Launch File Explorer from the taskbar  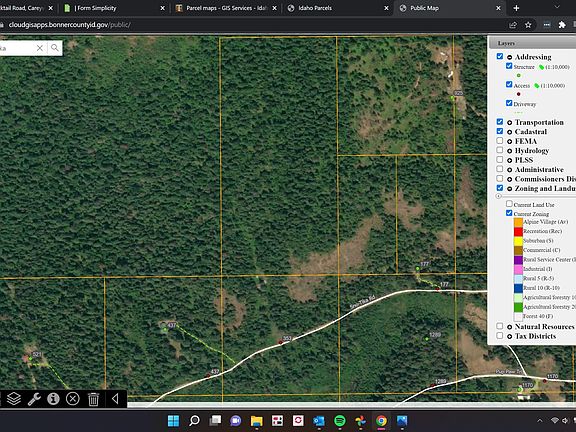[x=257, y=421]
